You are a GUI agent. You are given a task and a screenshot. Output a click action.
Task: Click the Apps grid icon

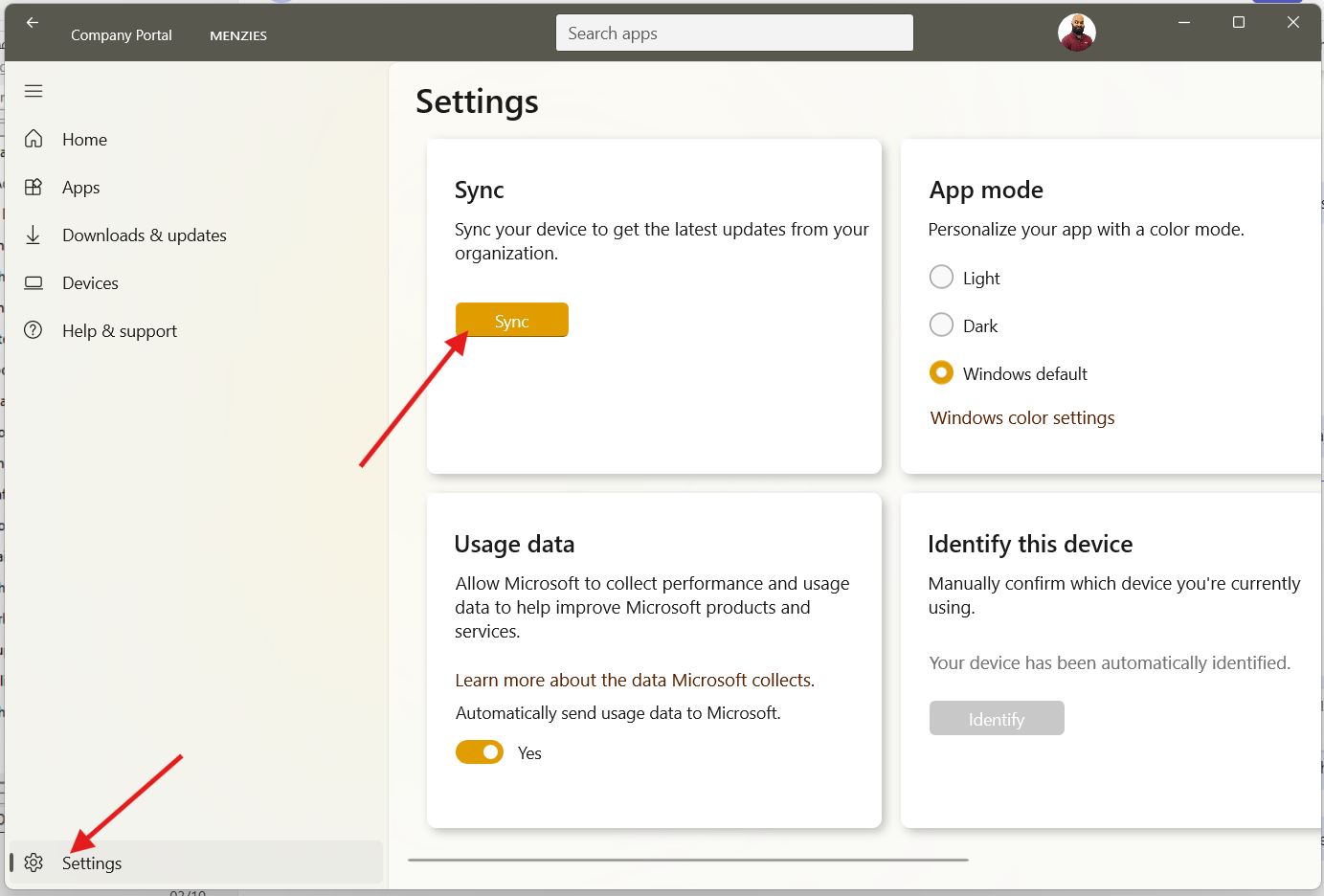tap(34, 188)
